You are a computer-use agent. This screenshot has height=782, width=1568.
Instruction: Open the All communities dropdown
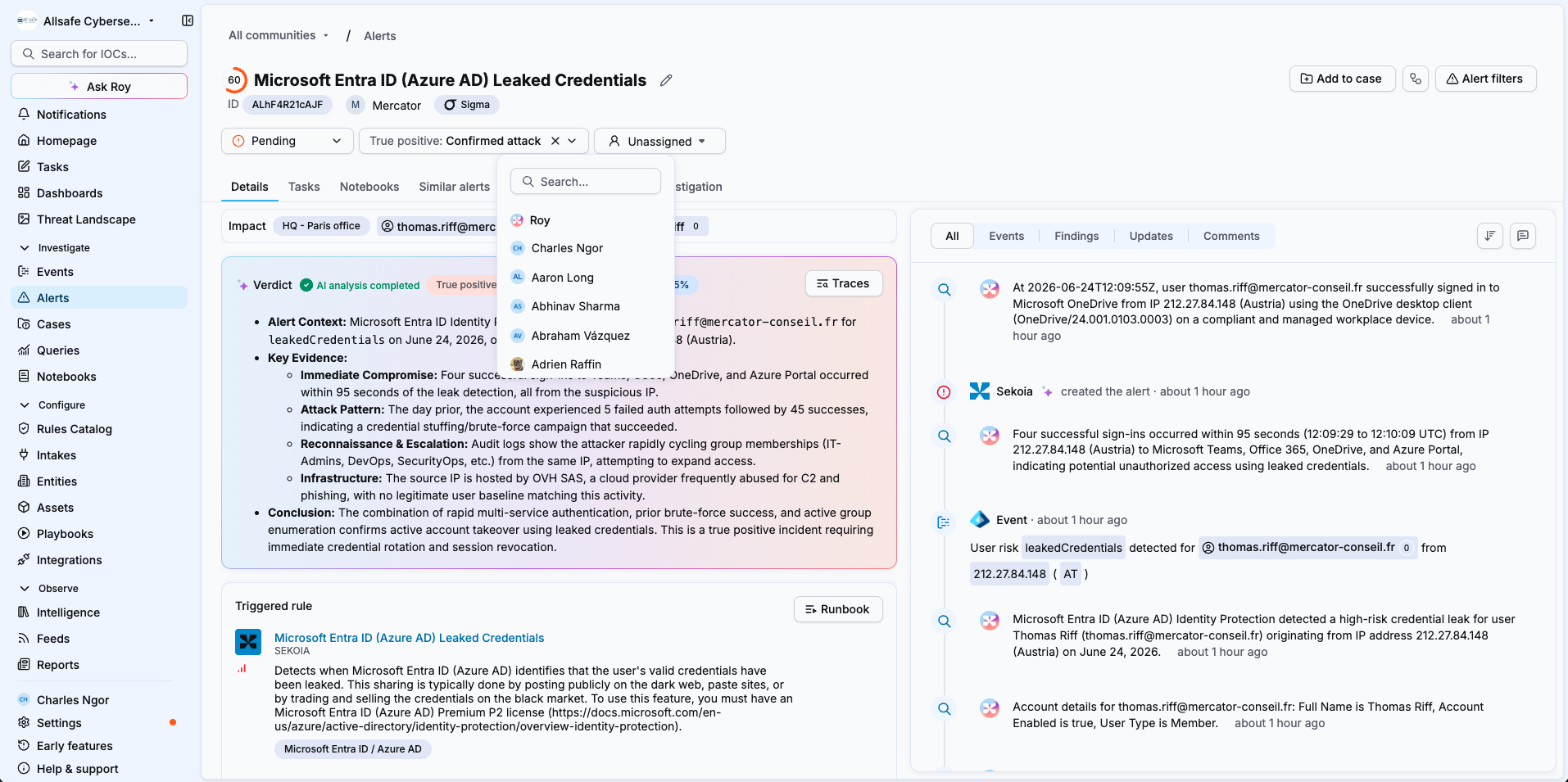point(279,35)
